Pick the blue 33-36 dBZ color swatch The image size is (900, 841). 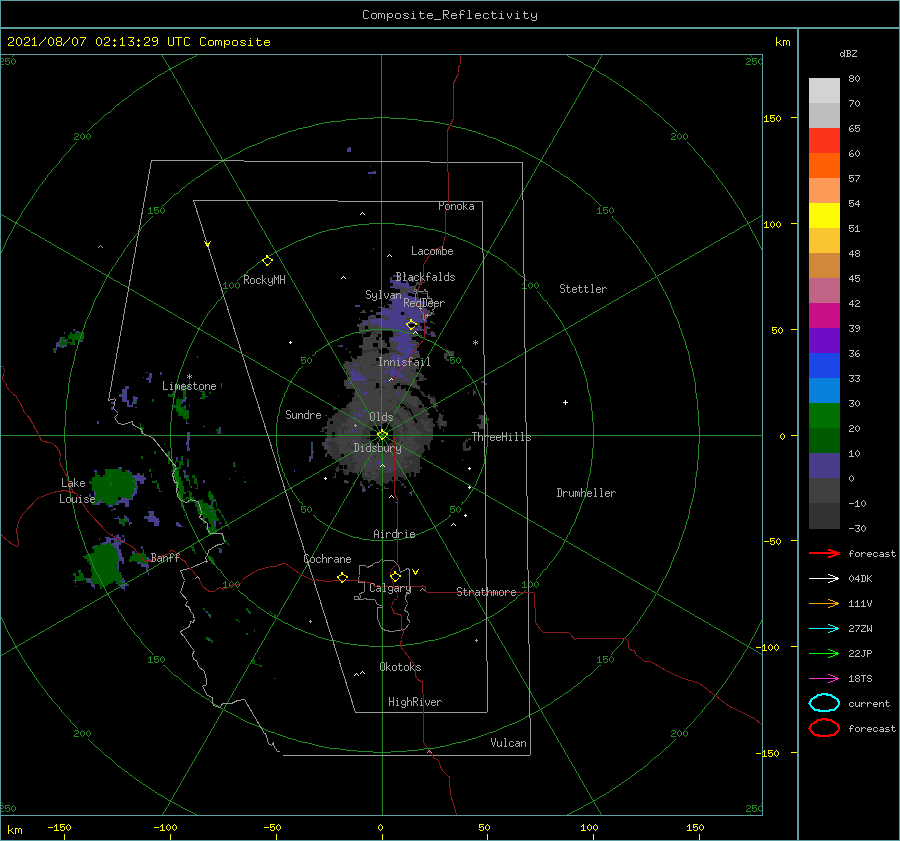pyautogui.click(x=824, y=365)
